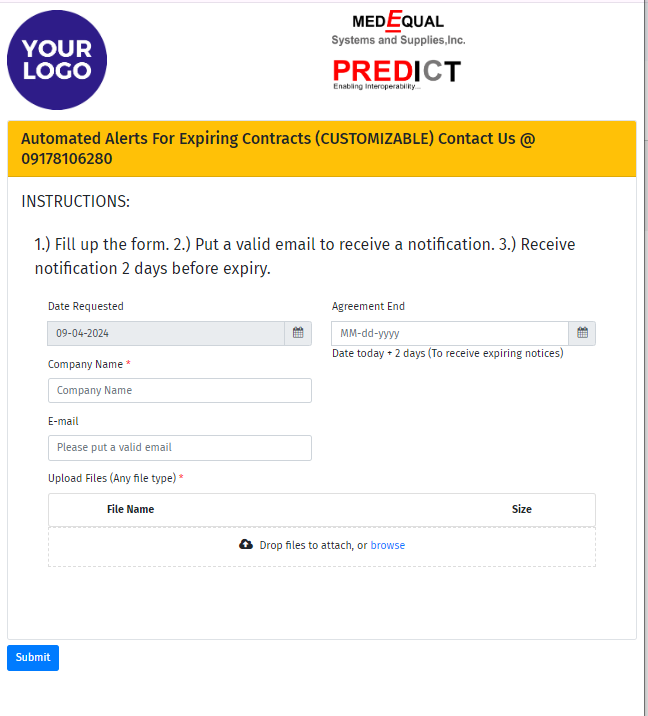The height and width of the screenshot is (716, 648).
Task: Click the MedEqual Systems and Supplies logo
Action: 398,28
